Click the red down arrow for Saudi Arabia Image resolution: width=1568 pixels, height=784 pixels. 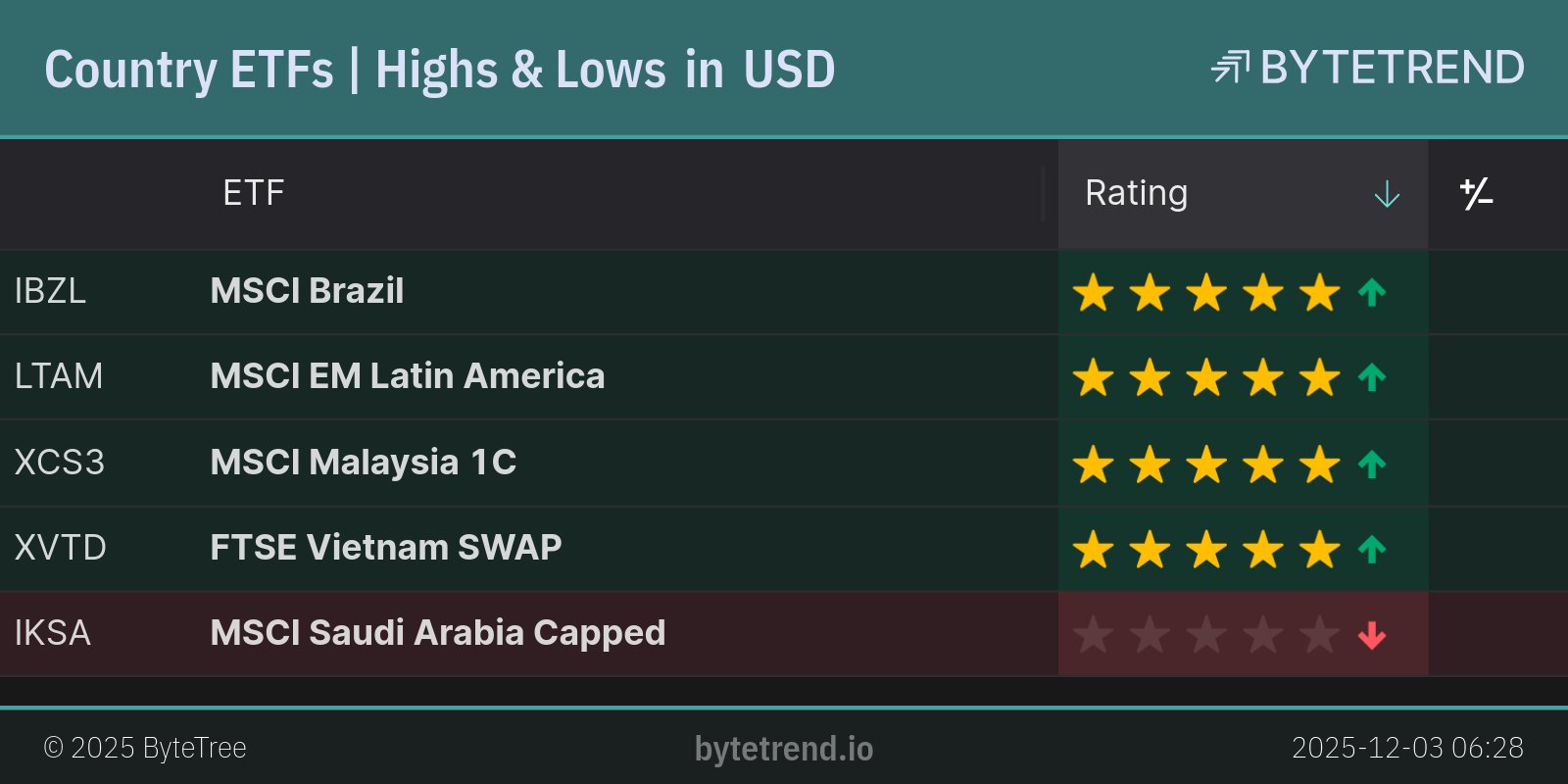[x=1372, y=635]
